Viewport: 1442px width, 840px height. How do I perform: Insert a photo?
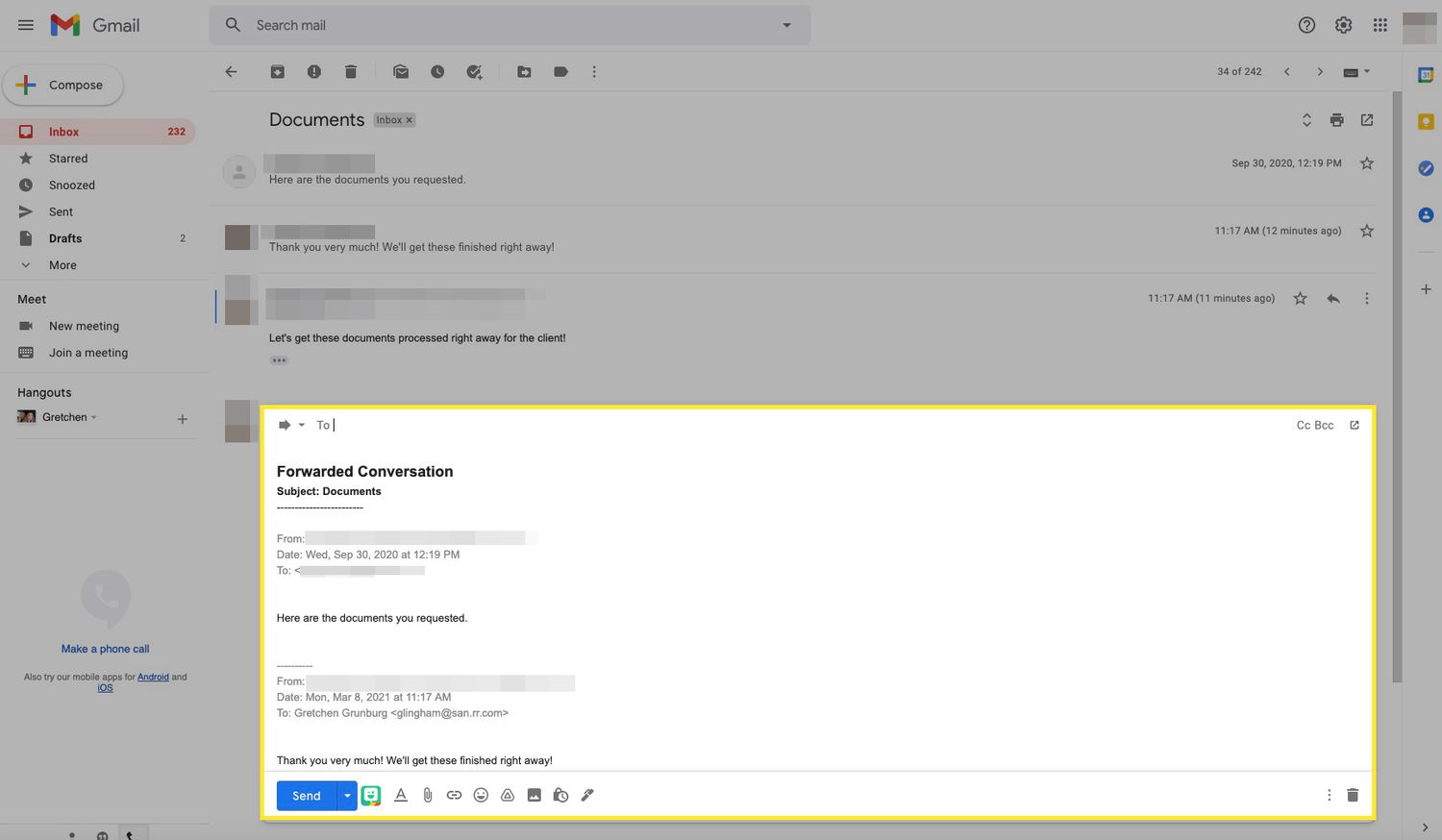tap(535, 795)
